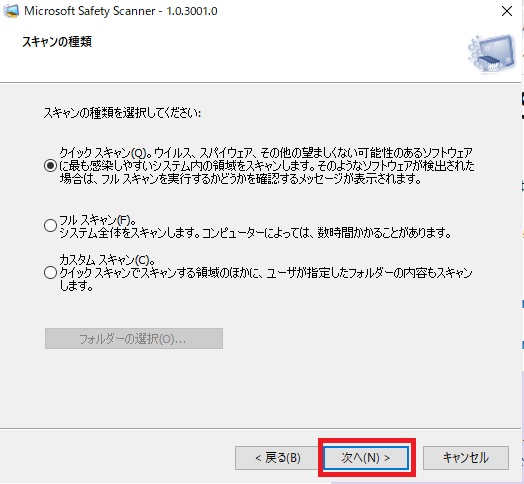This screenshot has height=484, width=524.
Task: Select the カスタム スキャン(C) radio button
Action: pos(50,273)
